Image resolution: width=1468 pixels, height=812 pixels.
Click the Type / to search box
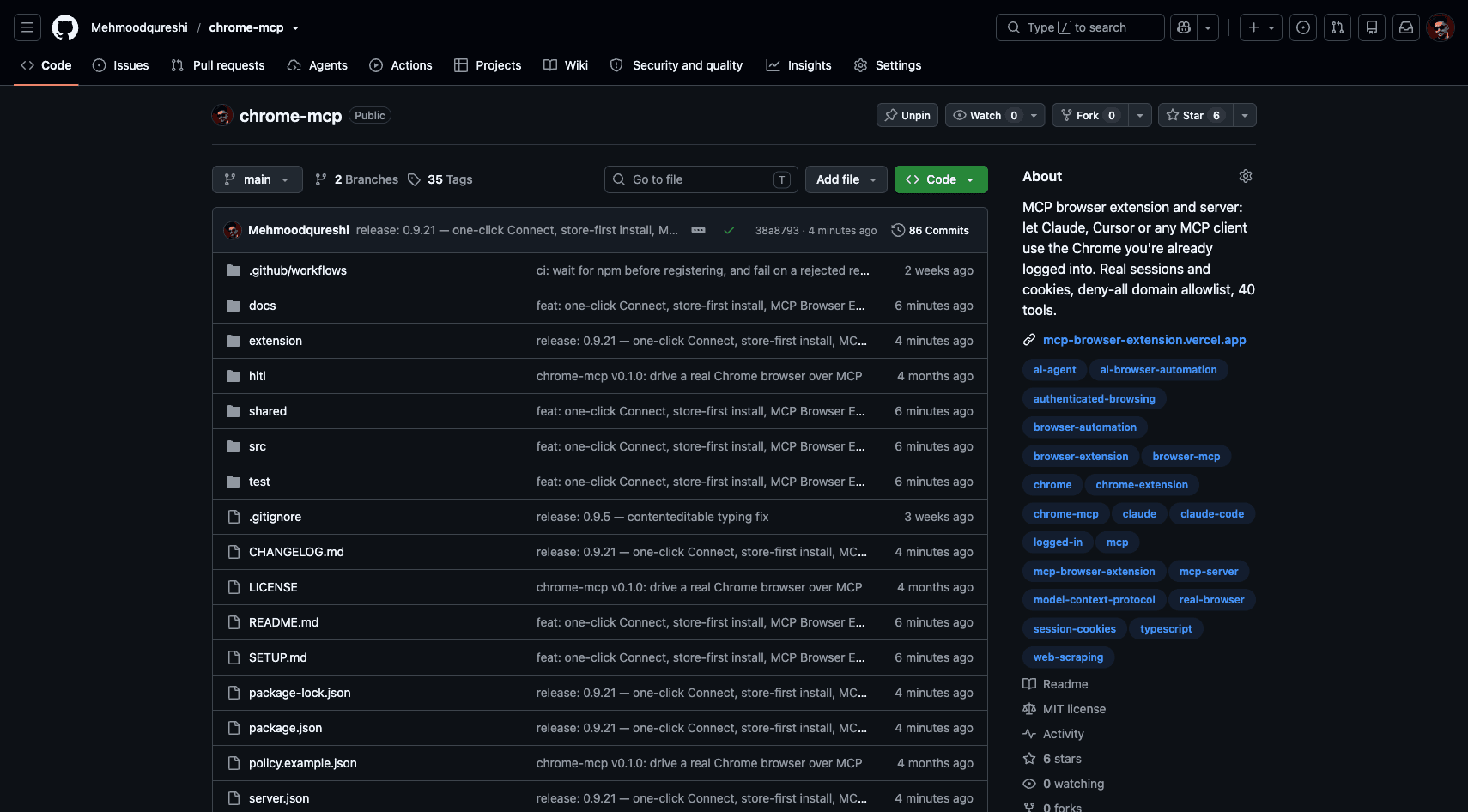point(1080,27)
